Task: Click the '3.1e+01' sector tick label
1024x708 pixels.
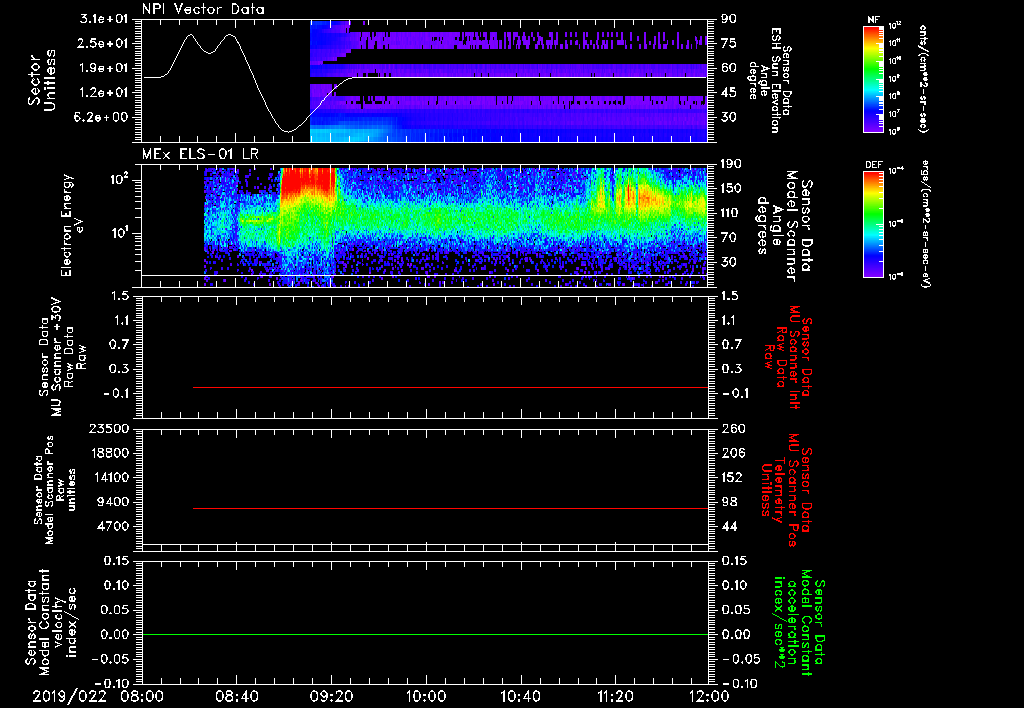Action: click(x=104, y=19)
